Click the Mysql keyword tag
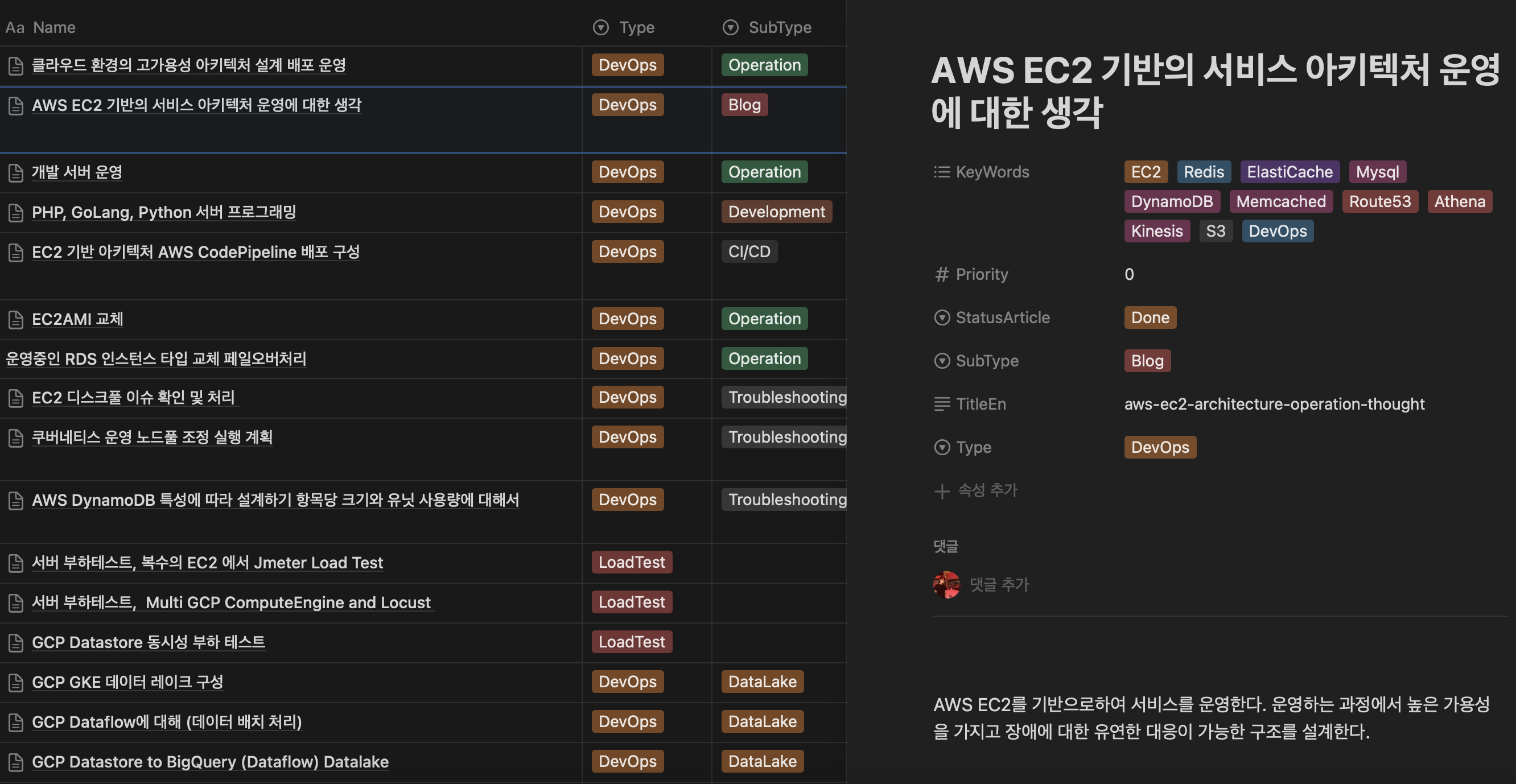 click(1377, 172)
